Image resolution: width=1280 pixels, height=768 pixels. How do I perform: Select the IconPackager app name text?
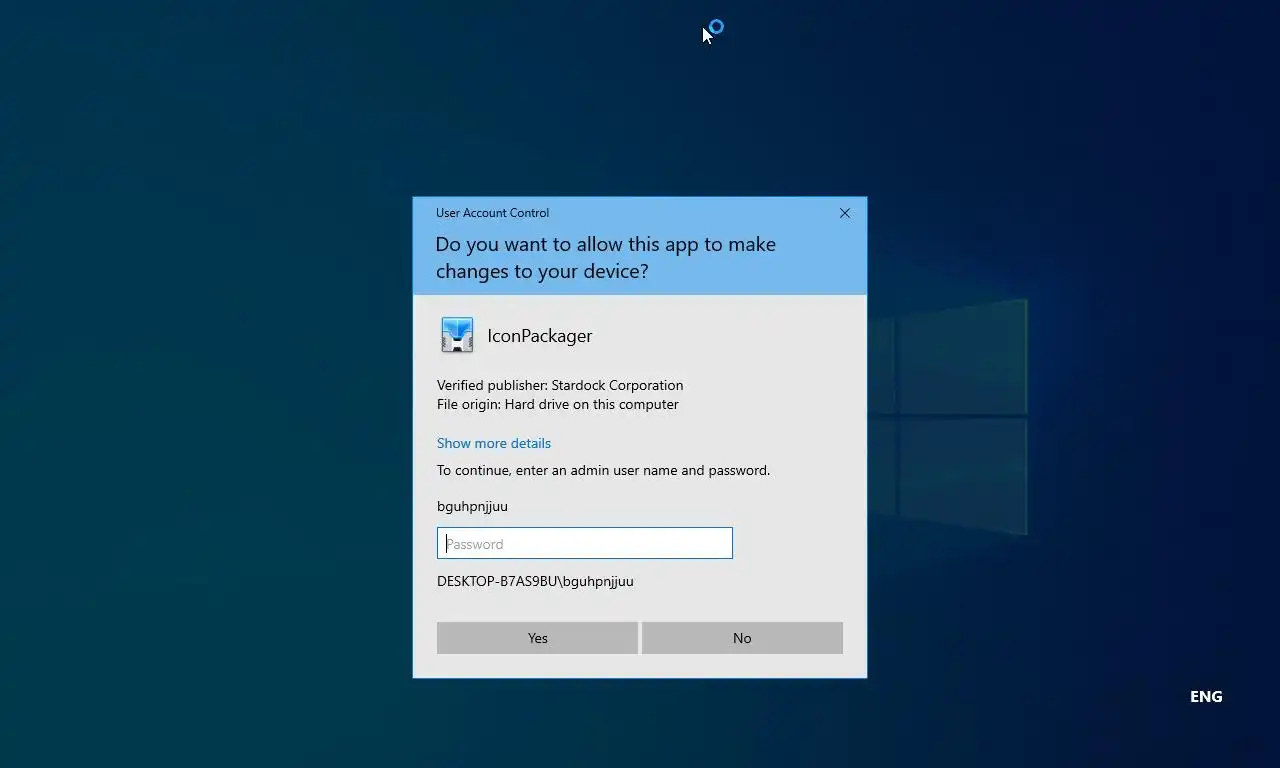click(x=540, y=336)
